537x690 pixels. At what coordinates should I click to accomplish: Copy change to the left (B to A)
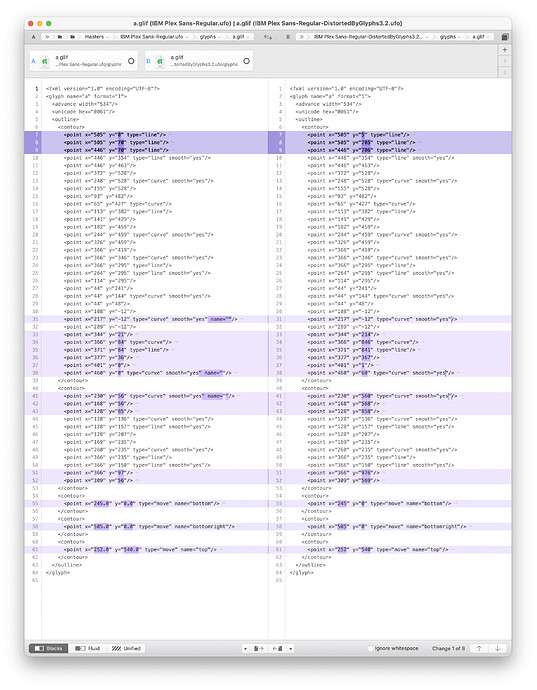(277, 648)
